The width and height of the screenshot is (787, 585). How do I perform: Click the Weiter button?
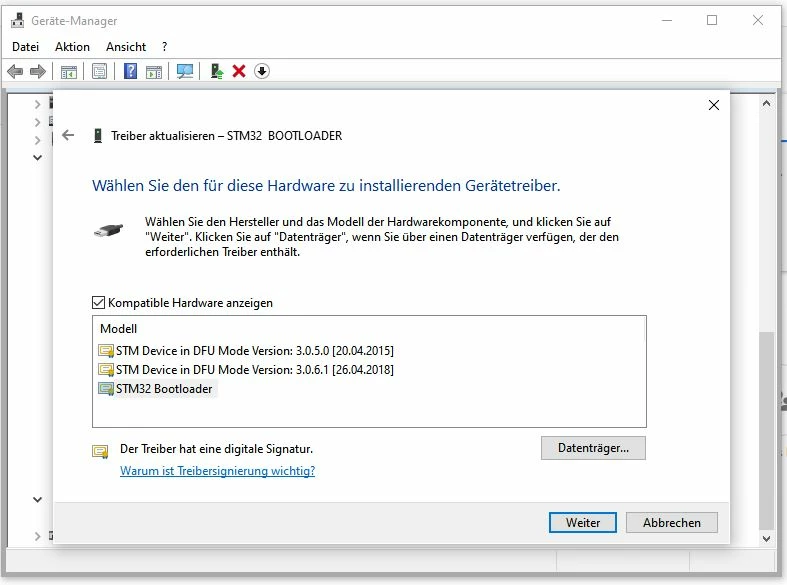[x=583, y=523]
